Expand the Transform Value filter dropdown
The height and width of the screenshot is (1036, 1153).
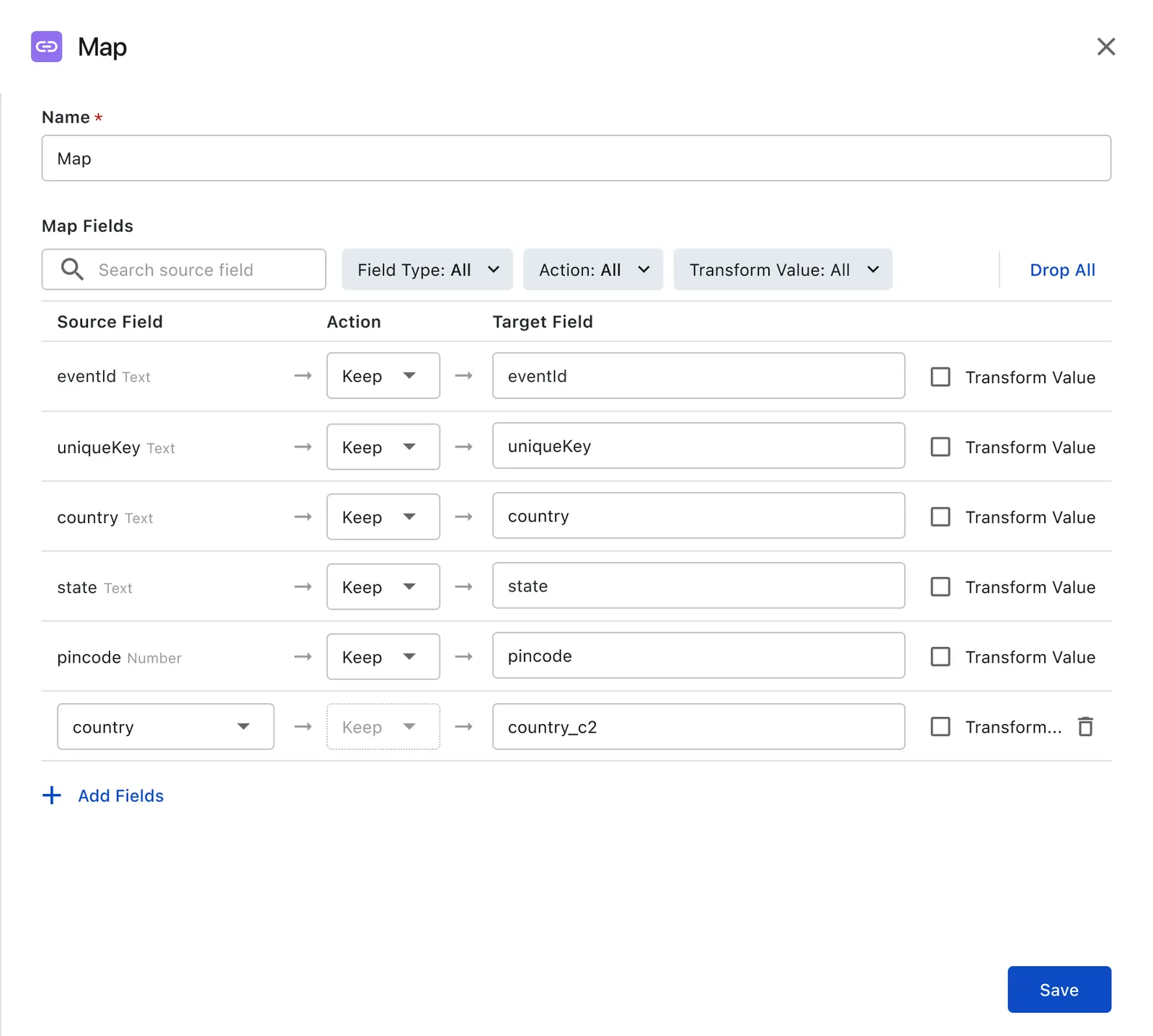click(783, 269)
